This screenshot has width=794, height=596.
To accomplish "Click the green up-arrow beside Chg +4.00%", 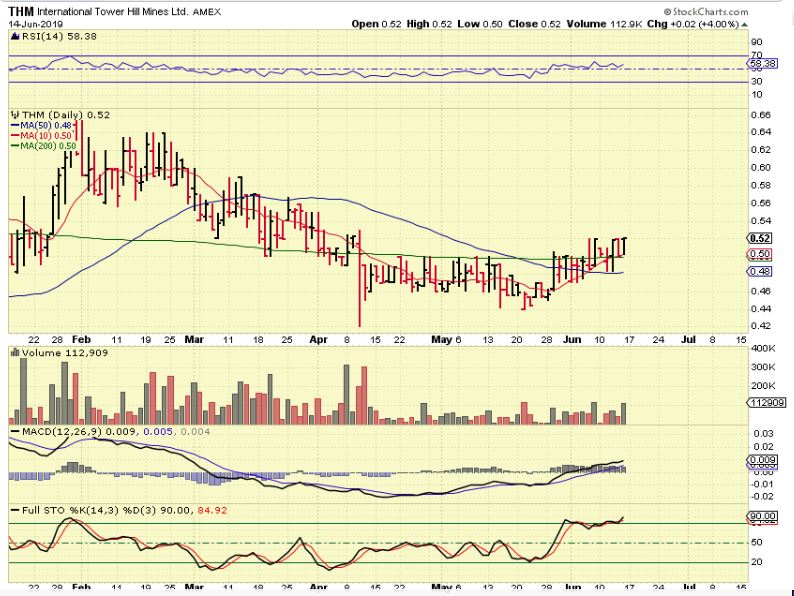I will point(744,24).
